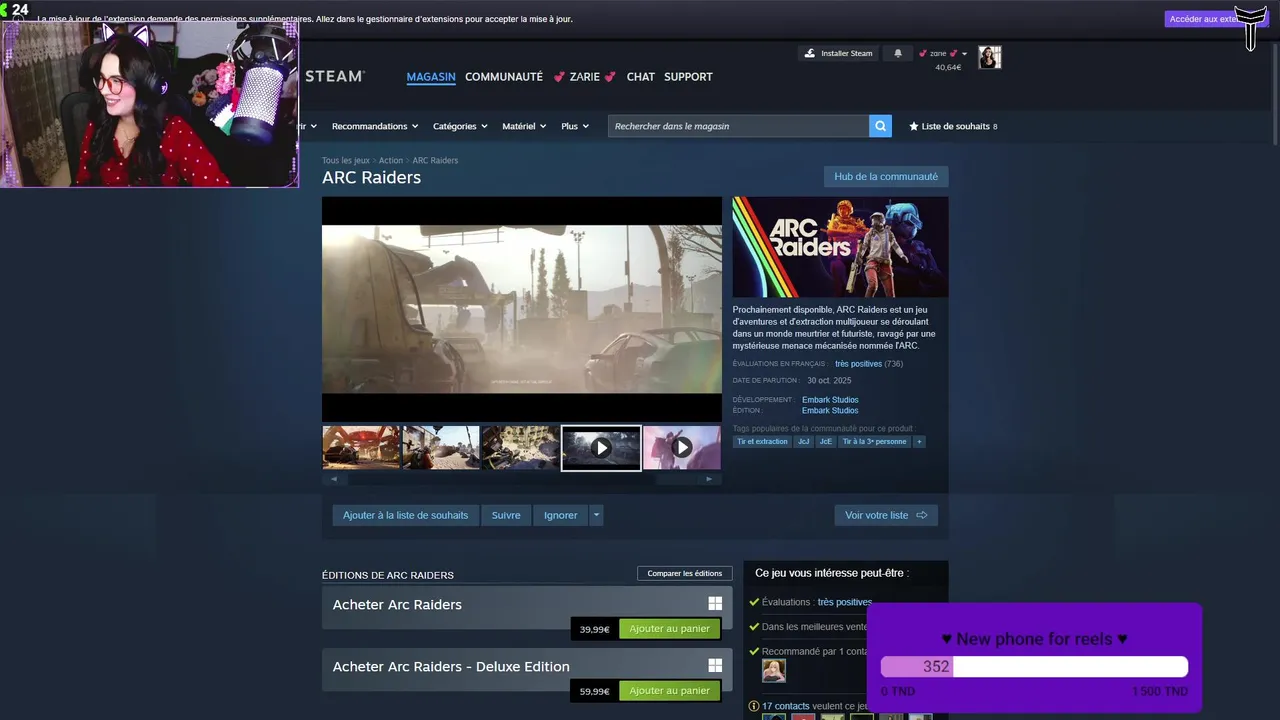Viewport: 1280px width, 720px height.
Task: Expand the Recommandations menu
Action: click(x=374, y=126)
